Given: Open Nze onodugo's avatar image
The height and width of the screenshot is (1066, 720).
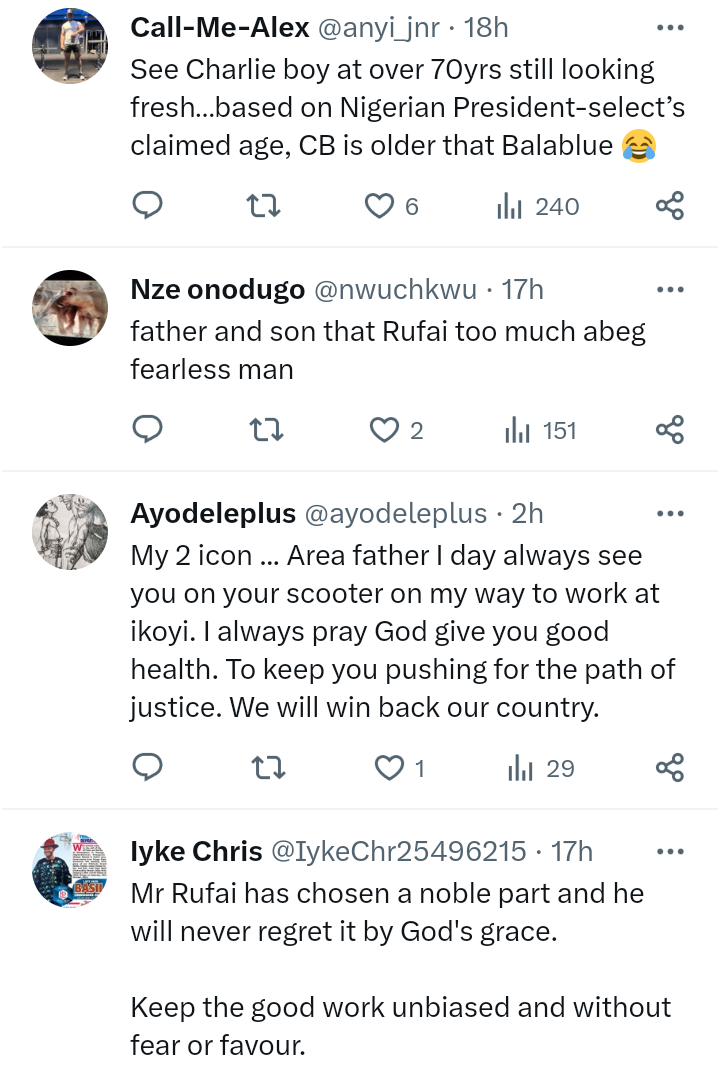Looking at the screenshot, I should tap(70, 308).
